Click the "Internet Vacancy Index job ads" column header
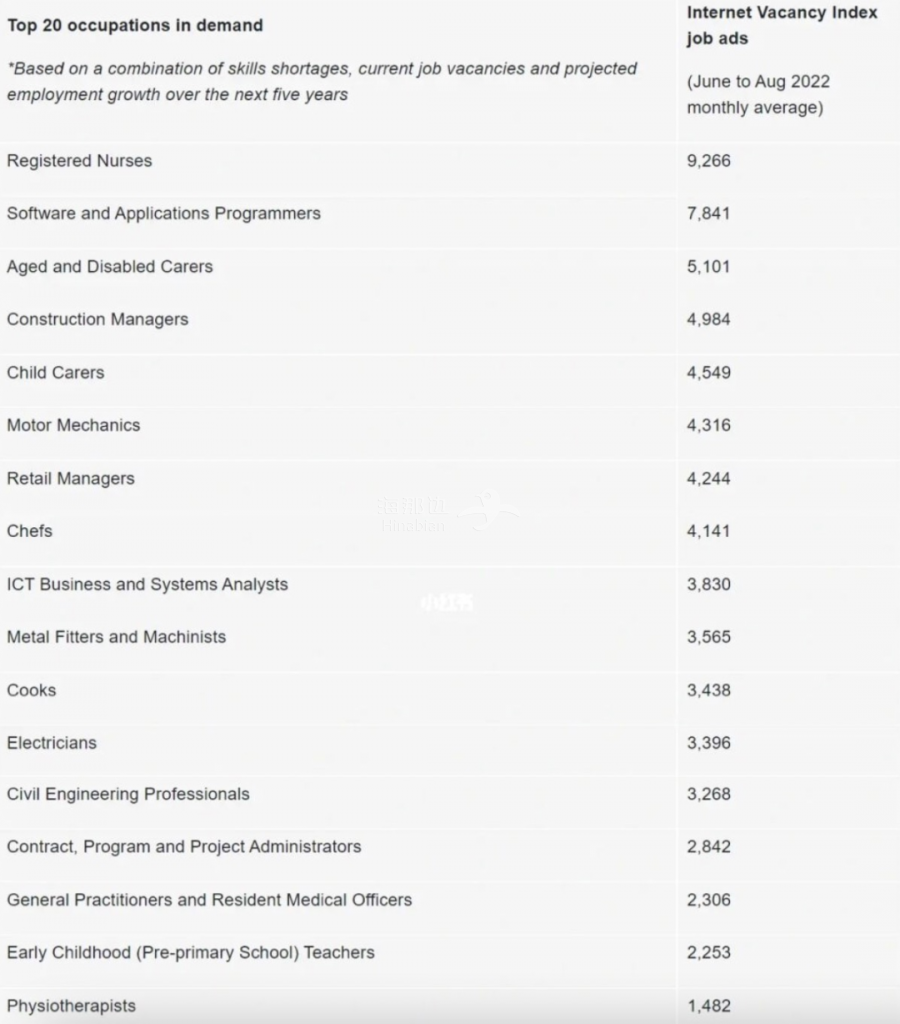This screenshot has width=900, height=1024. tap(781, 25)
